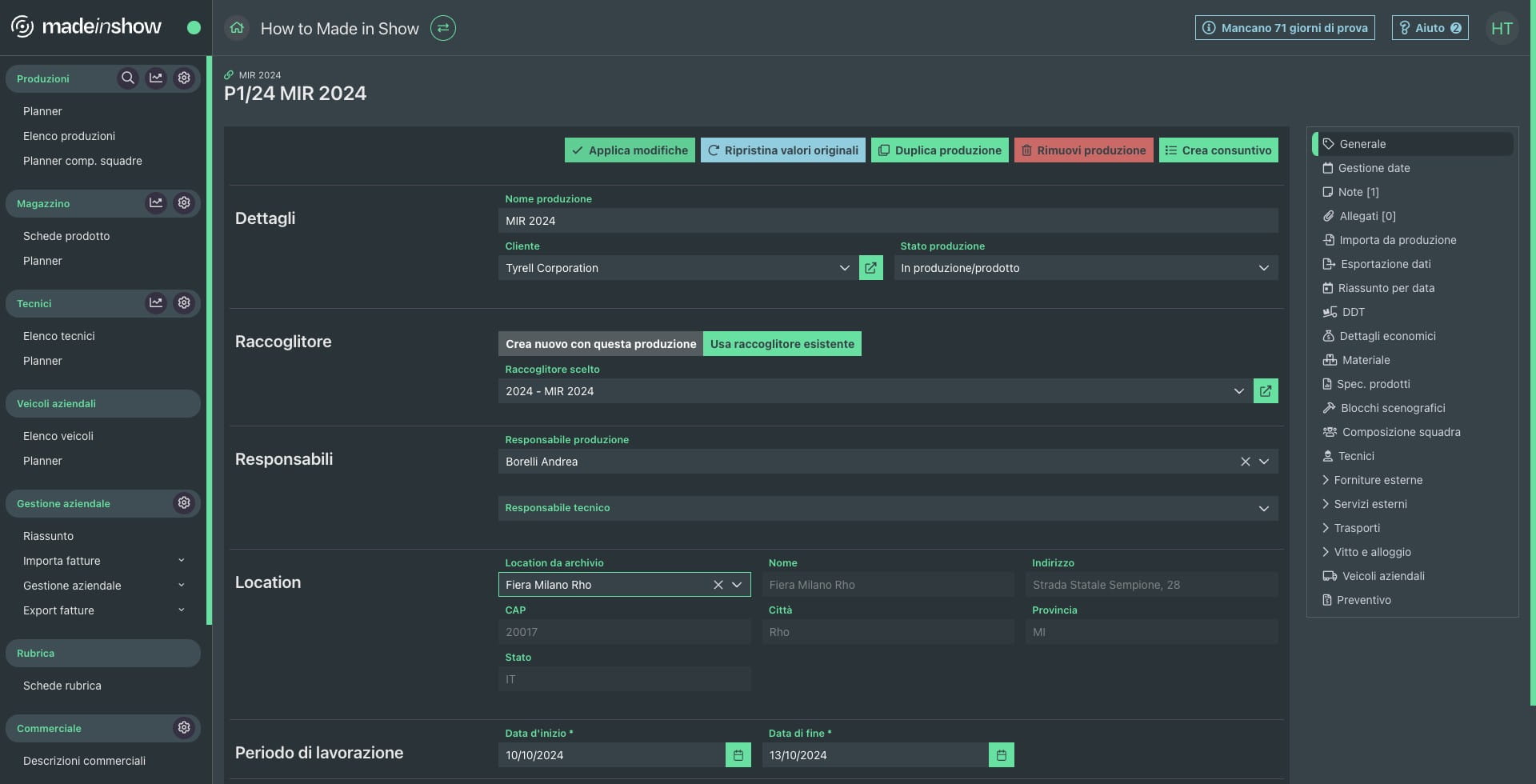Select the Generale section tab
The height and width of the screenshot is (784, 1536).
(x=1413, y=144)
